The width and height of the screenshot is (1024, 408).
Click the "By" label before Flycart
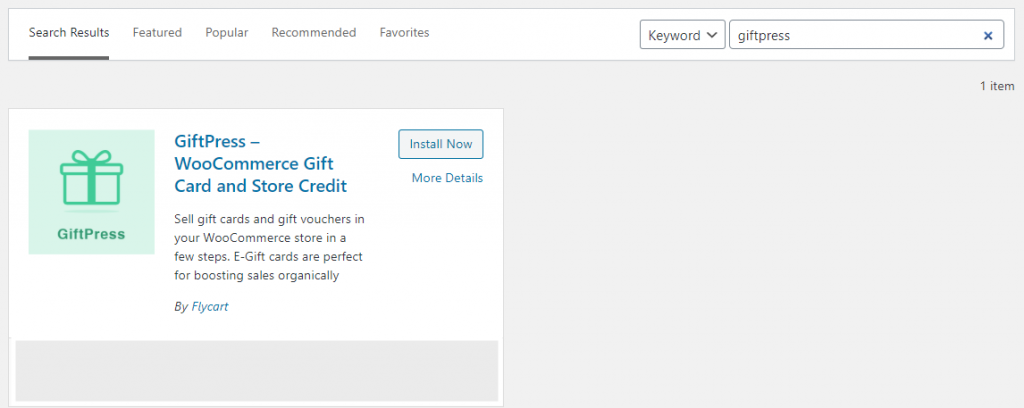click(181, 306)
